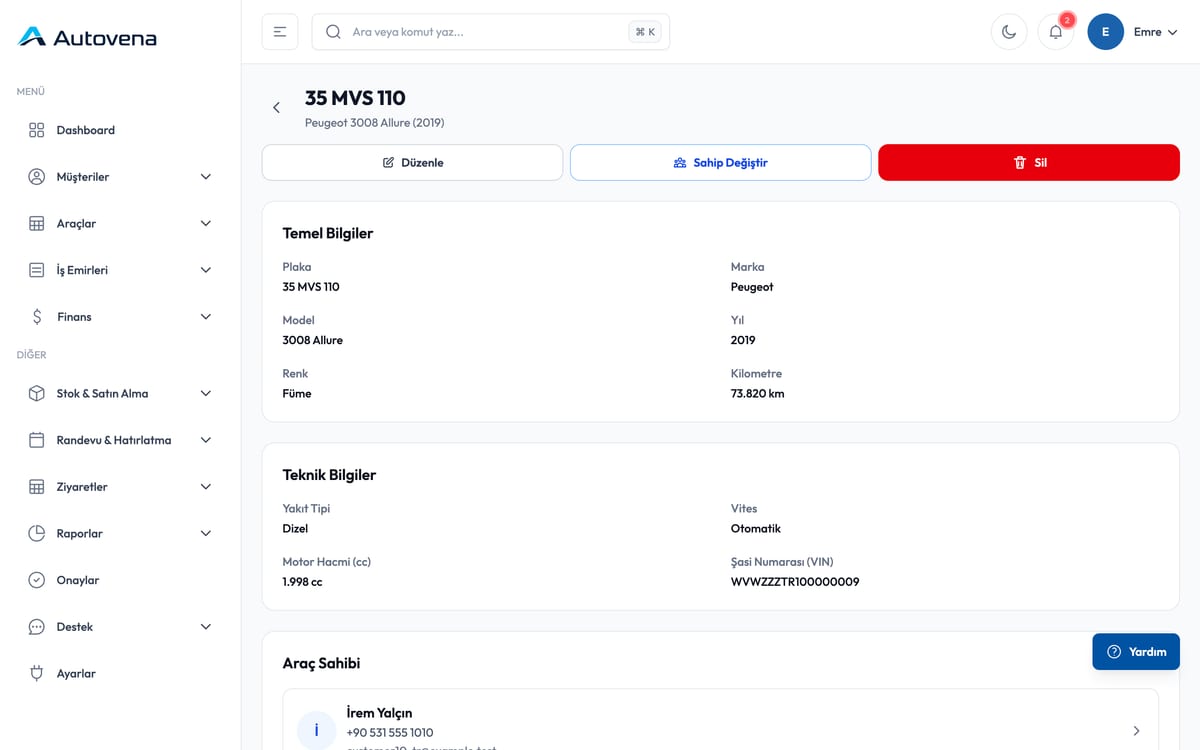This screenshot has height=750, width=1200.
Task: Click the Destek chat bubble icon
Action: 37,627
